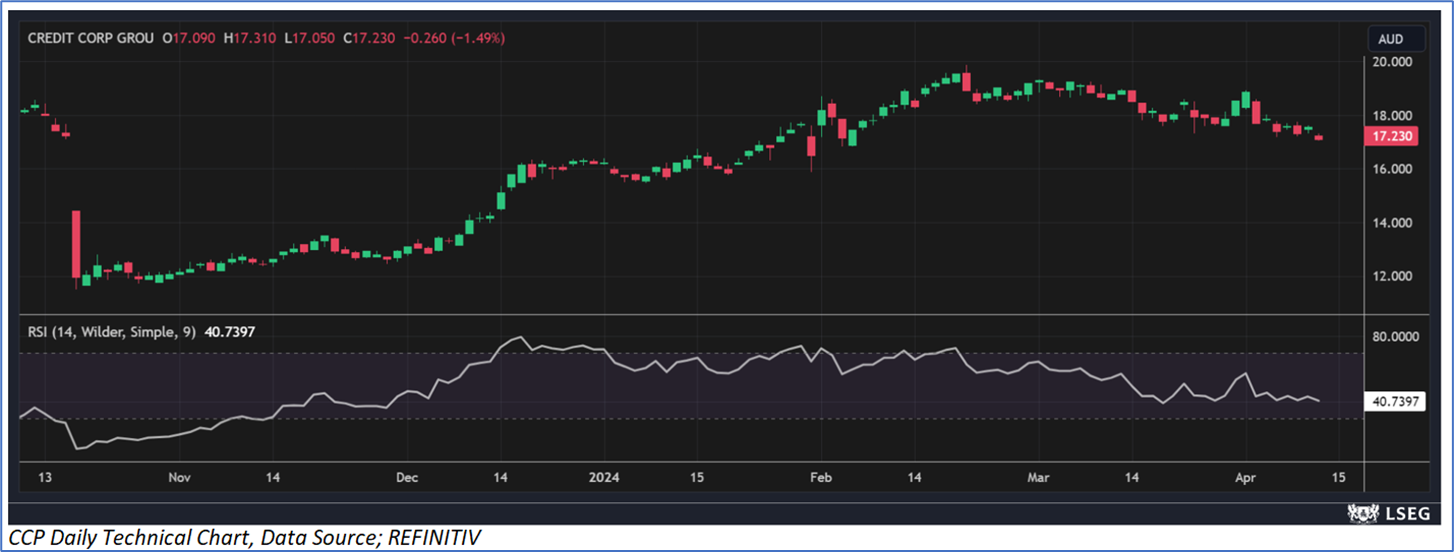Click the Mar date axis label
Viewport: 1454px width, 552px height.
[x=1040, y=477]
